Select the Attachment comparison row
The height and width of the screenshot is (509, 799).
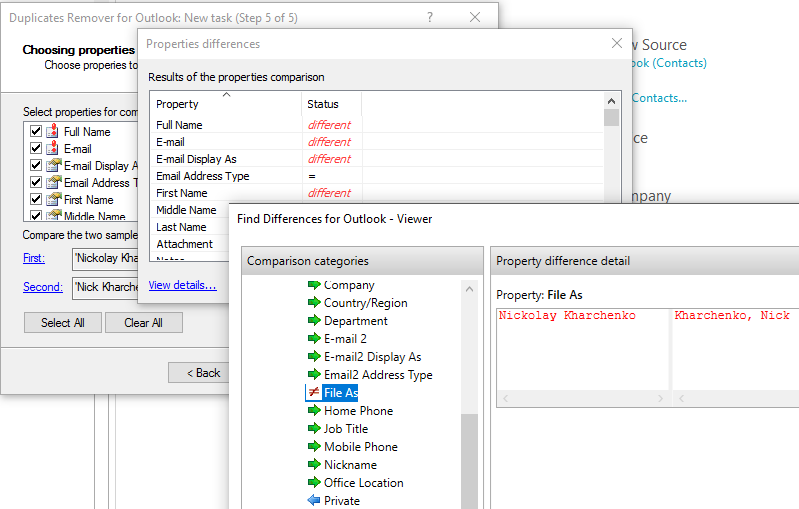[x=190, y=244]
